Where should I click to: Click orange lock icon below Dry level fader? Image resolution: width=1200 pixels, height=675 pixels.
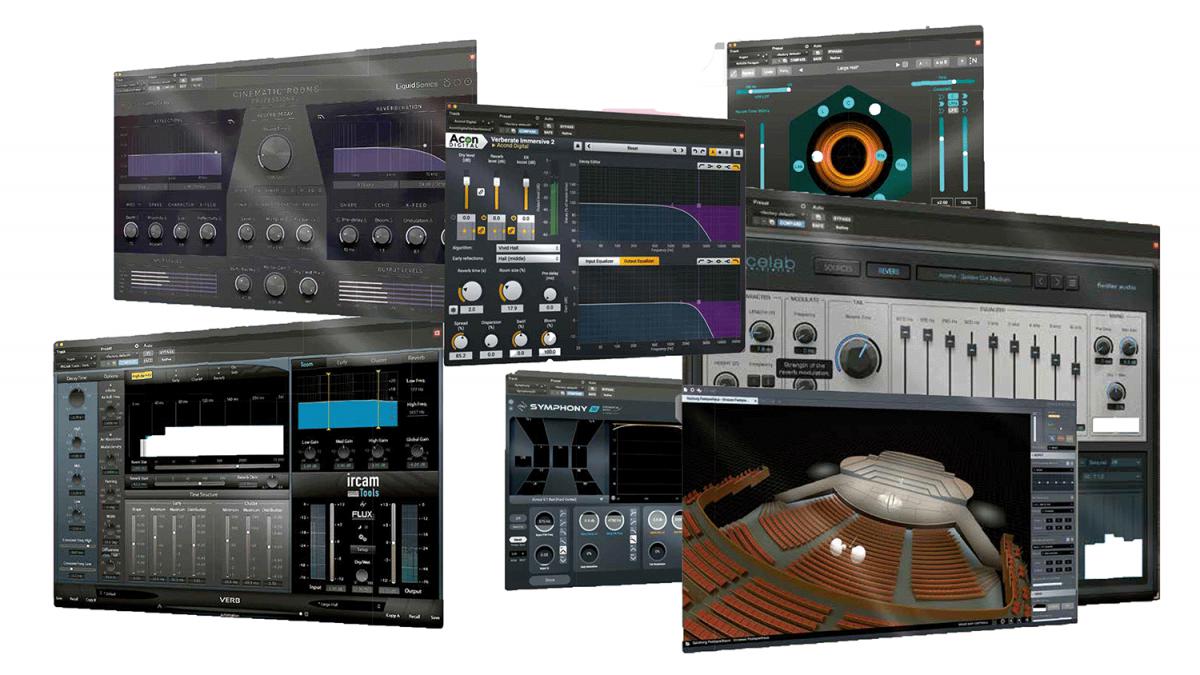click(x=481, y=230)
